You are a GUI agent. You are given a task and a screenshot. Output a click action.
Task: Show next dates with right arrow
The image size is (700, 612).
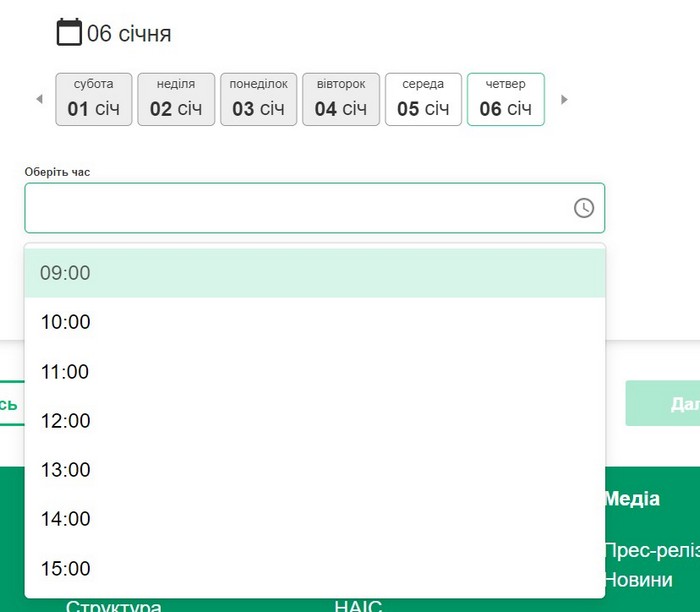pyautogui.click(x=564, y=100)
